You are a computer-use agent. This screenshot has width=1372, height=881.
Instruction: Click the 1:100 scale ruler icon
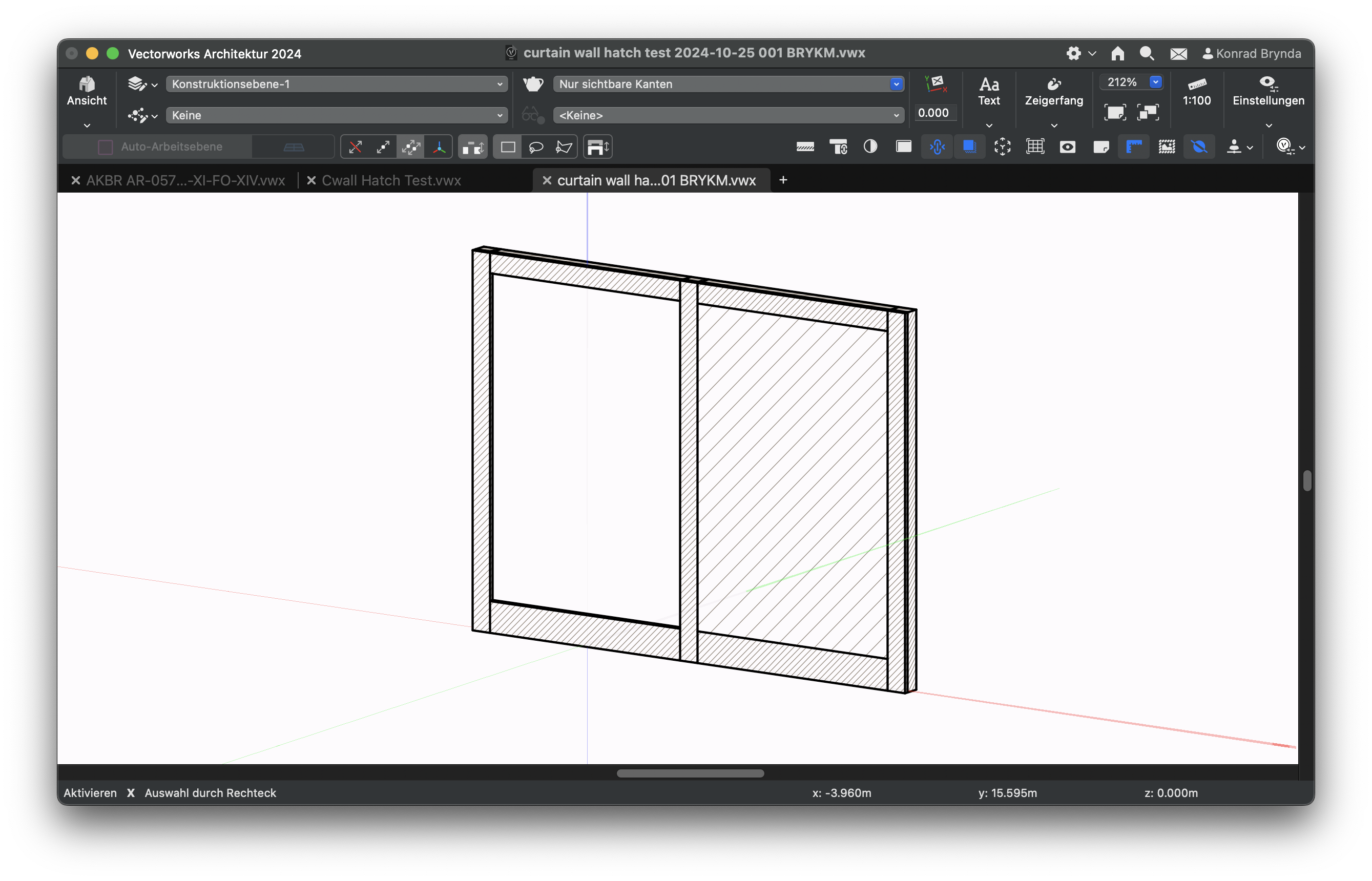(1196, 85)
